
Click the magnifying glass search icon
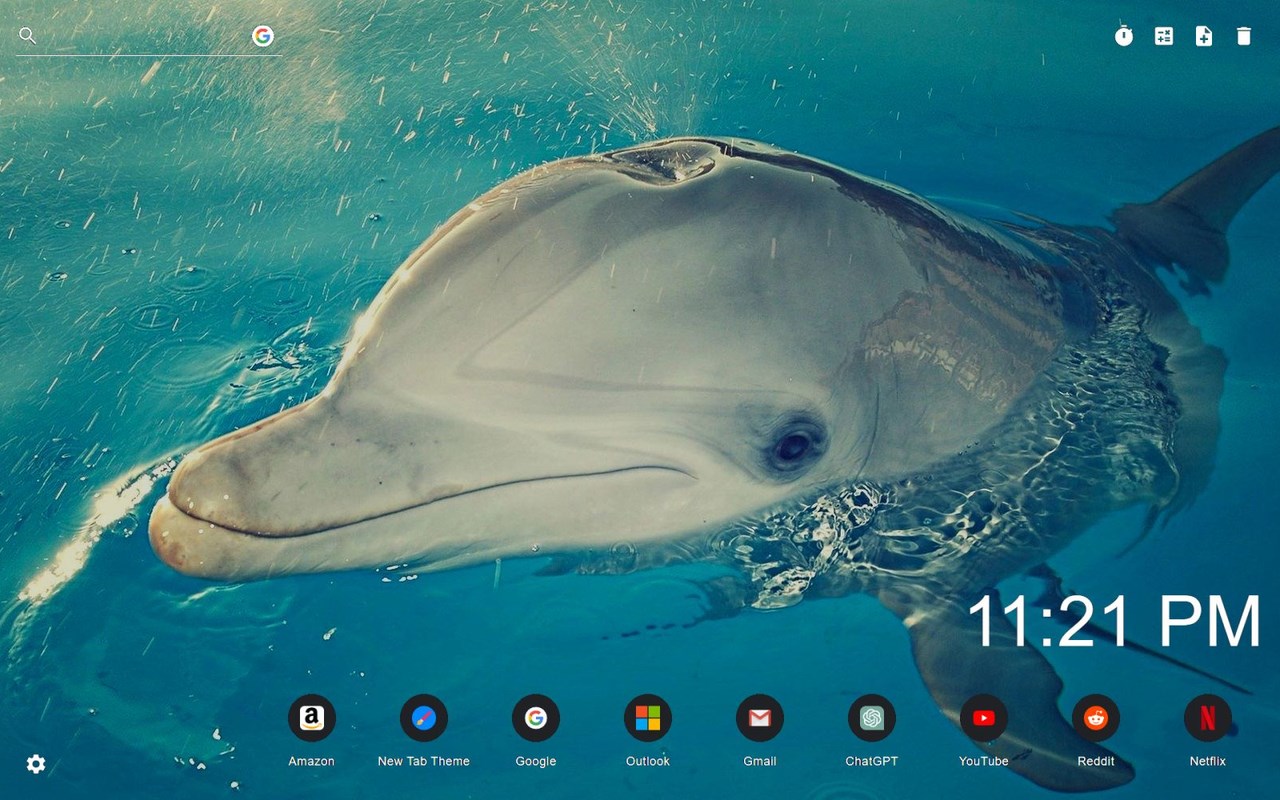pos(28,36)
